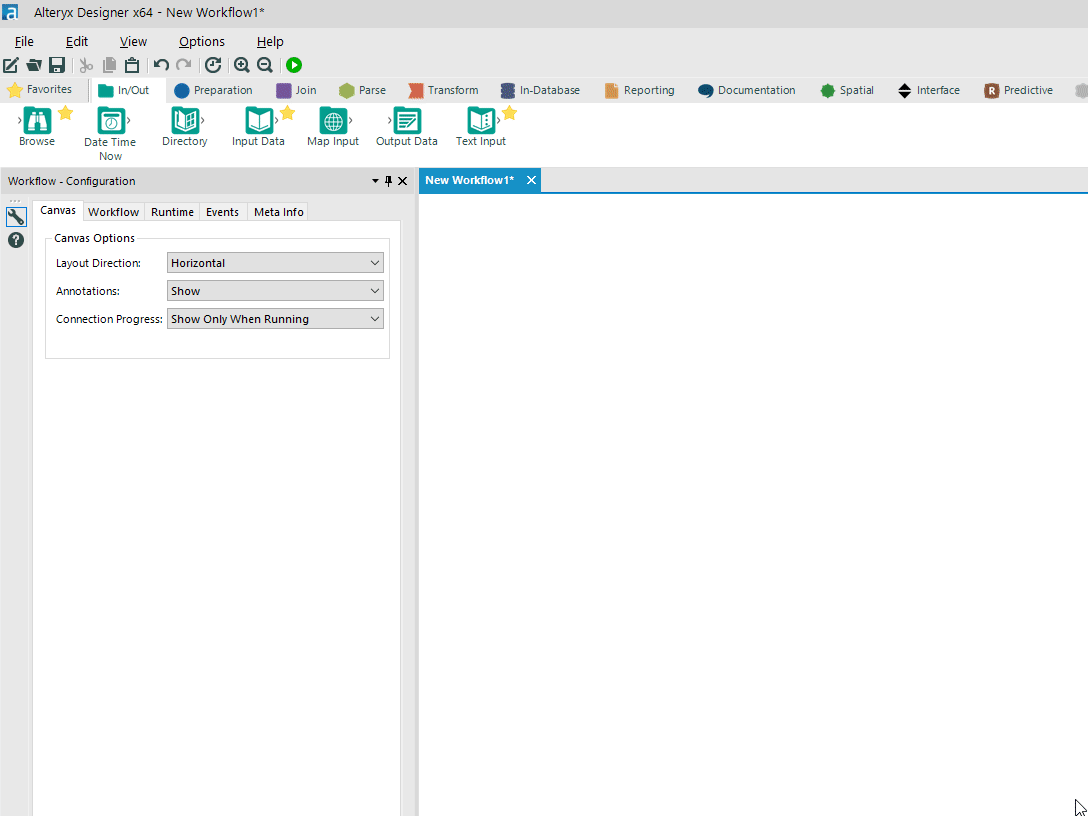The height and width of the screenshot is (816, 1088).
Task: Open the Layout Direction dropdown
Action: tap(275, 263)
